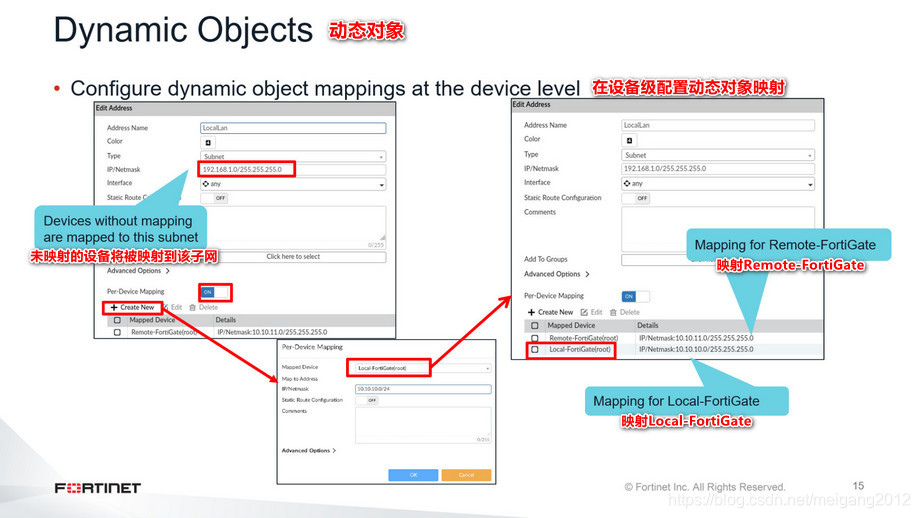Click Delete in right Edit Address dialog

tap(624, 312)
